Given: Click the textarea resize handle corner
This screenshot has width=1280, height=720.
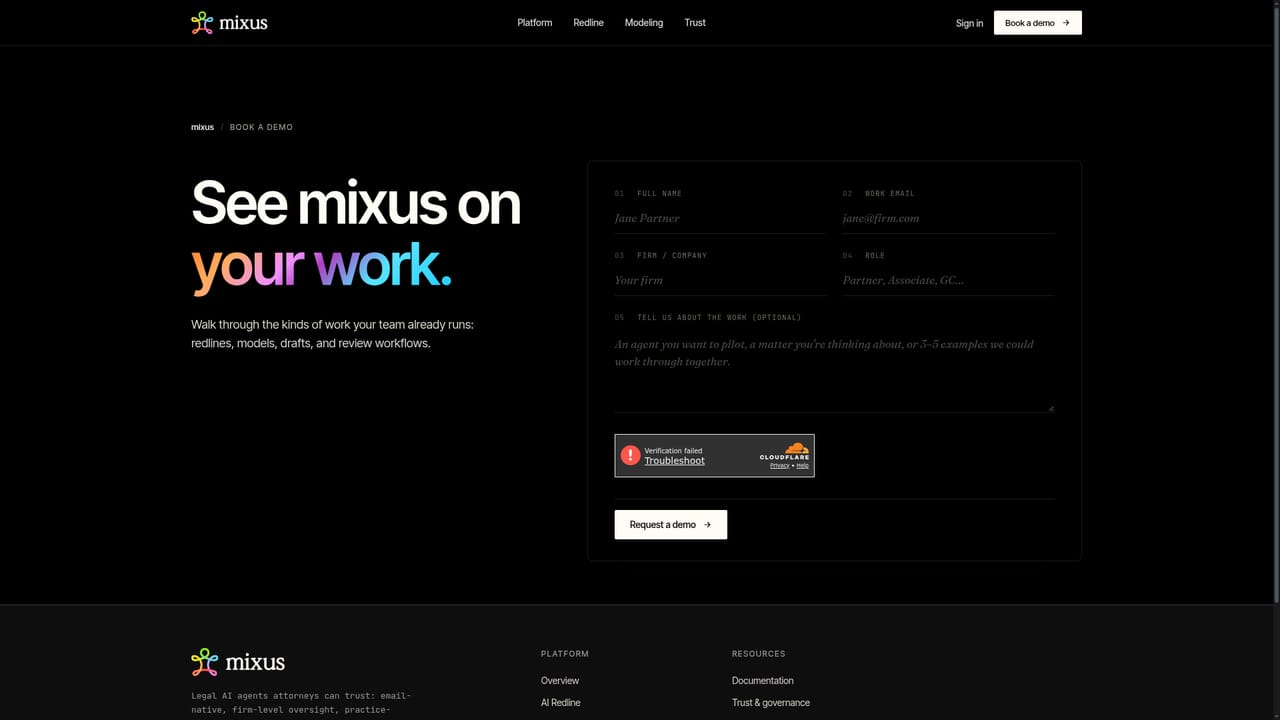Looking at the screenshot, I should point(1050,407).
